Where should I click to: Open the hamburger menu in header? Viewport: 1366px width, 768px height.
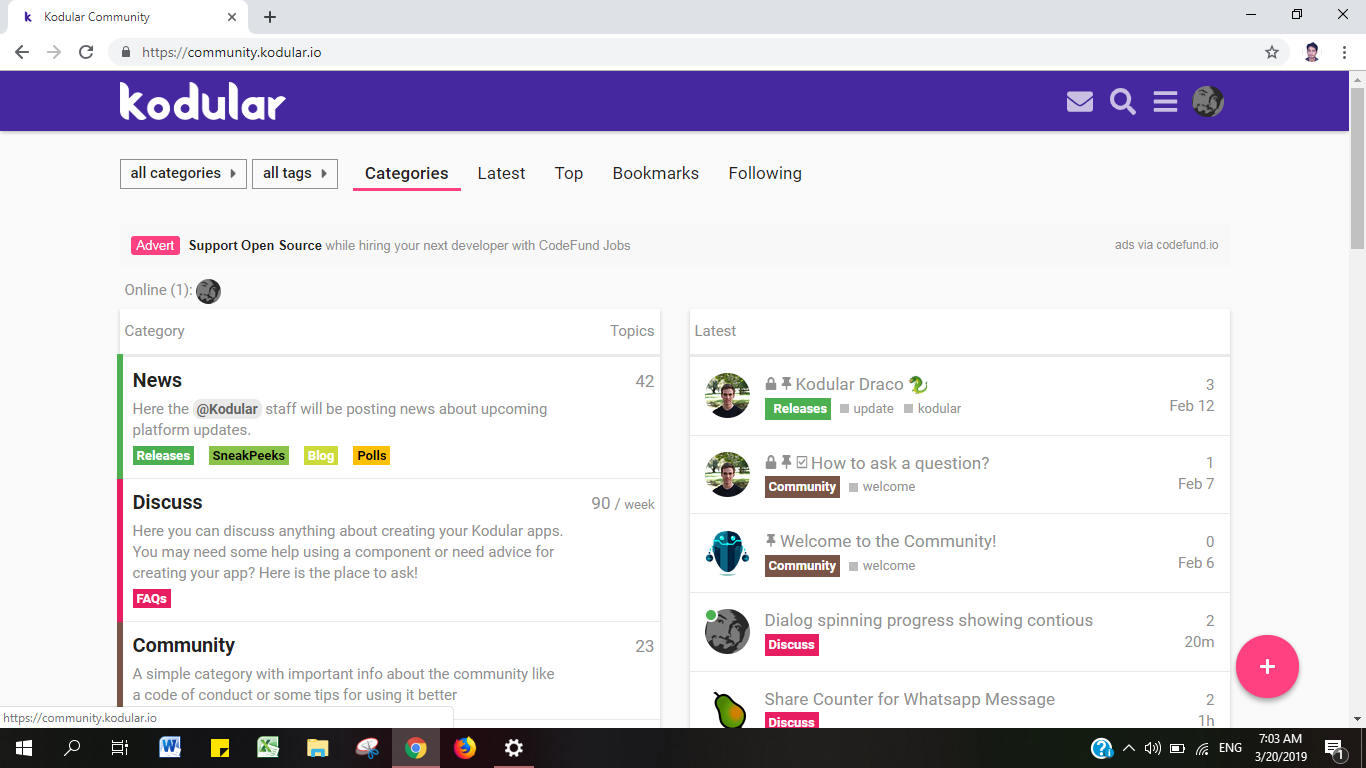tap(1165, 102)
